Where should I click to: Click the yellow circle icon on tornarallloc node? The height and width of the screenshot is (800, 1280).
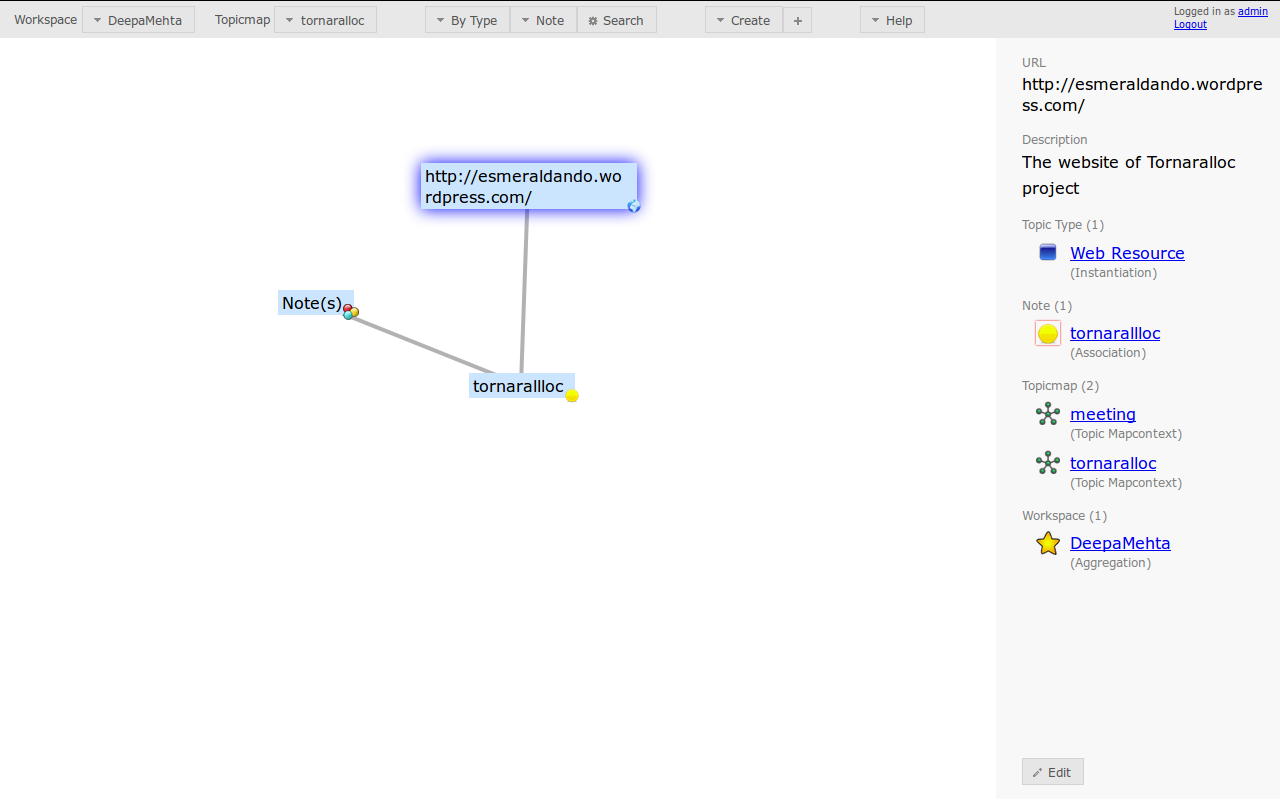[x=572, y=395]
